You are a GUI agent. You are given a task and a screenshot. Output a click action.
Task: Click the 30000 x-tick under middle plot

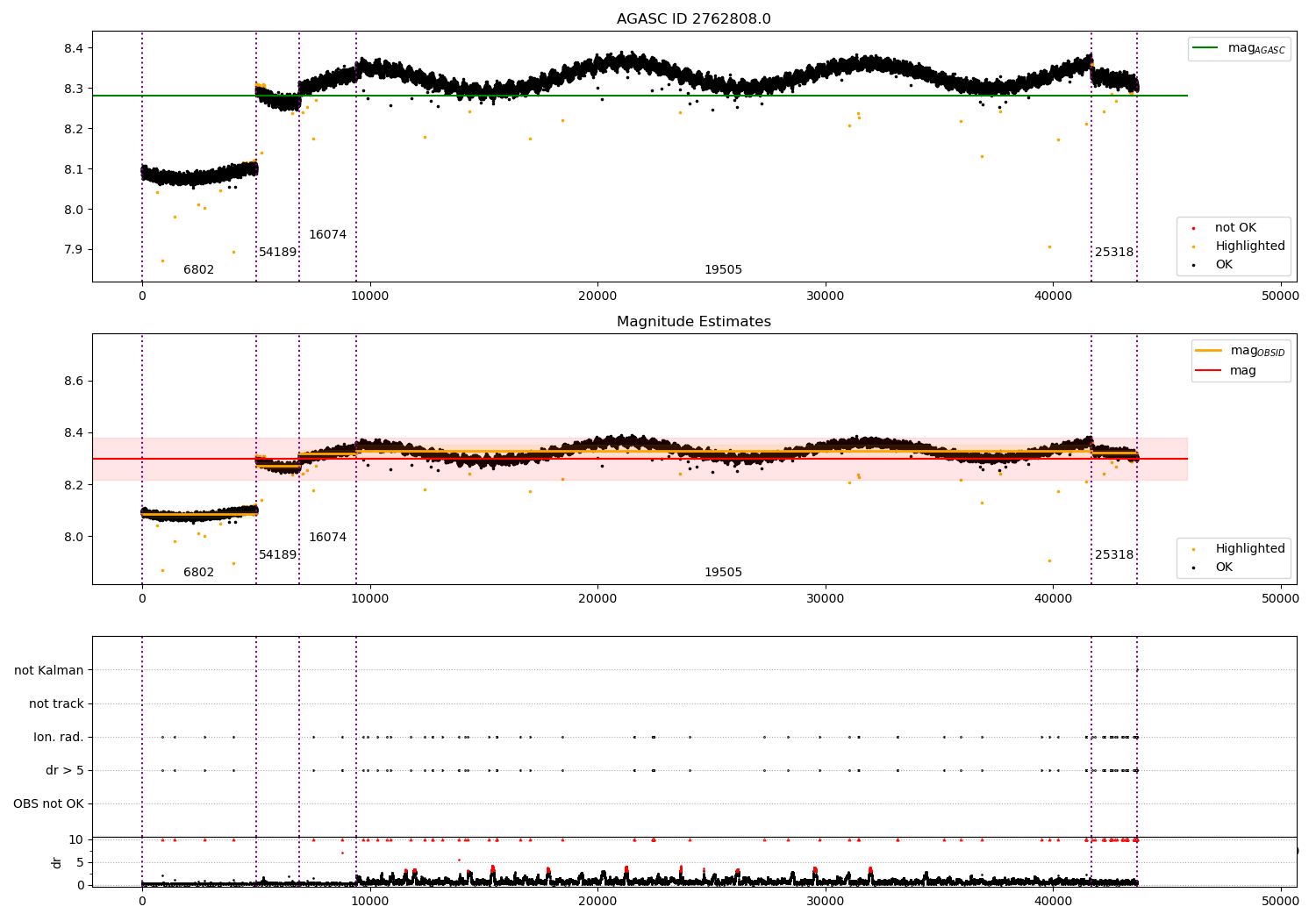click(x=825, y=599)
